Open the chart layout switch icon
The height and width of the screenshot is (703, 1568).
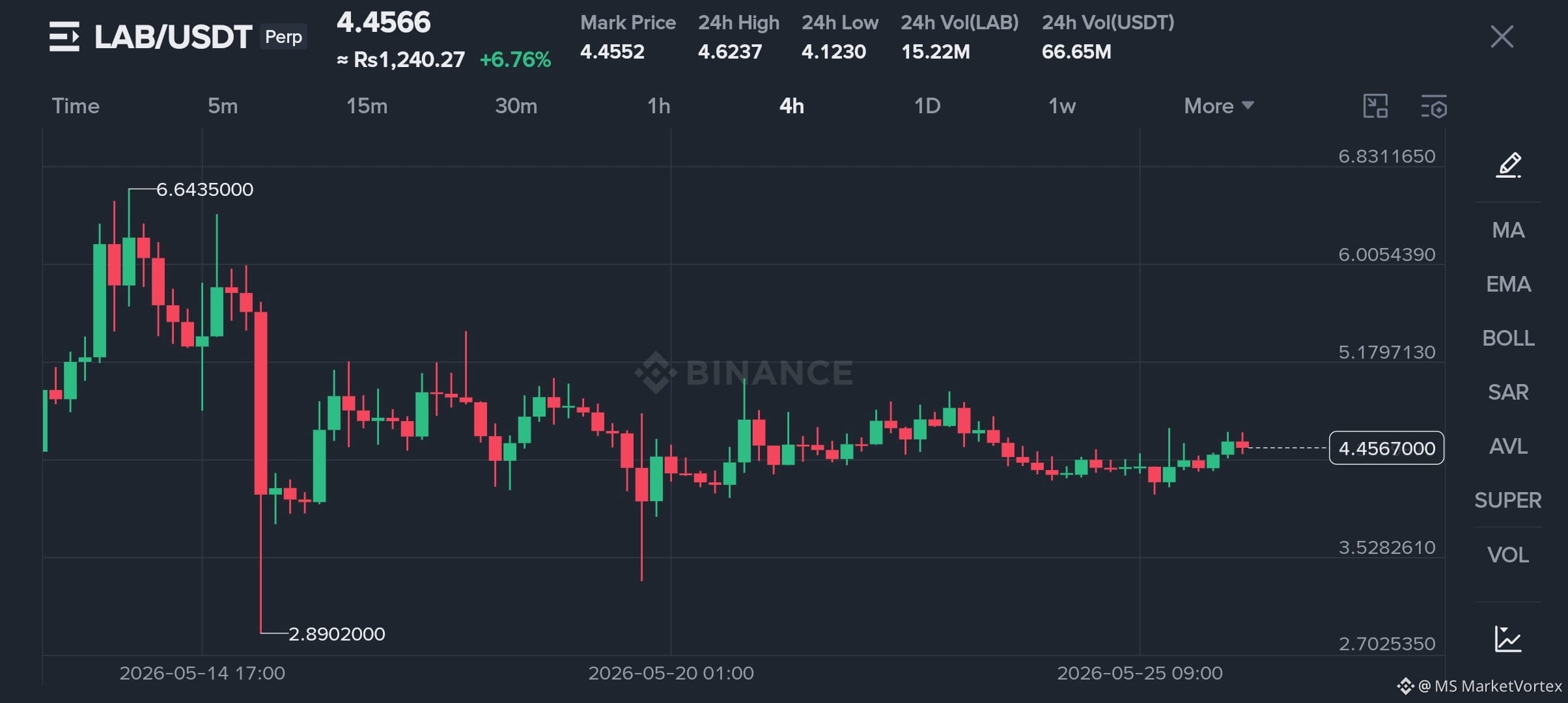point(1375,106)
